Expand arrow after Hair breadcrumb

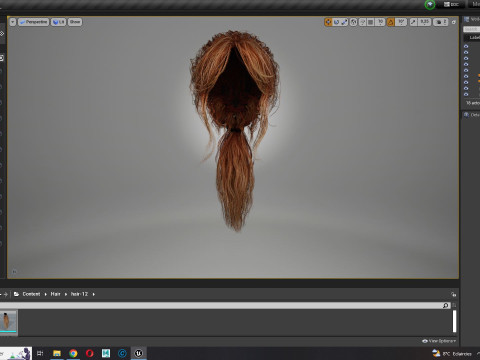[x=66, y=294]
